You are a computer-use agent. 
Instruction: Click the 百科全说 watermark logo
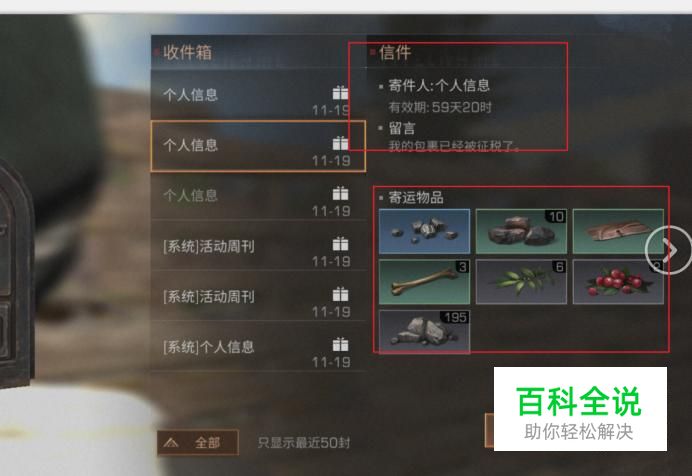click(x=580, y=409)
